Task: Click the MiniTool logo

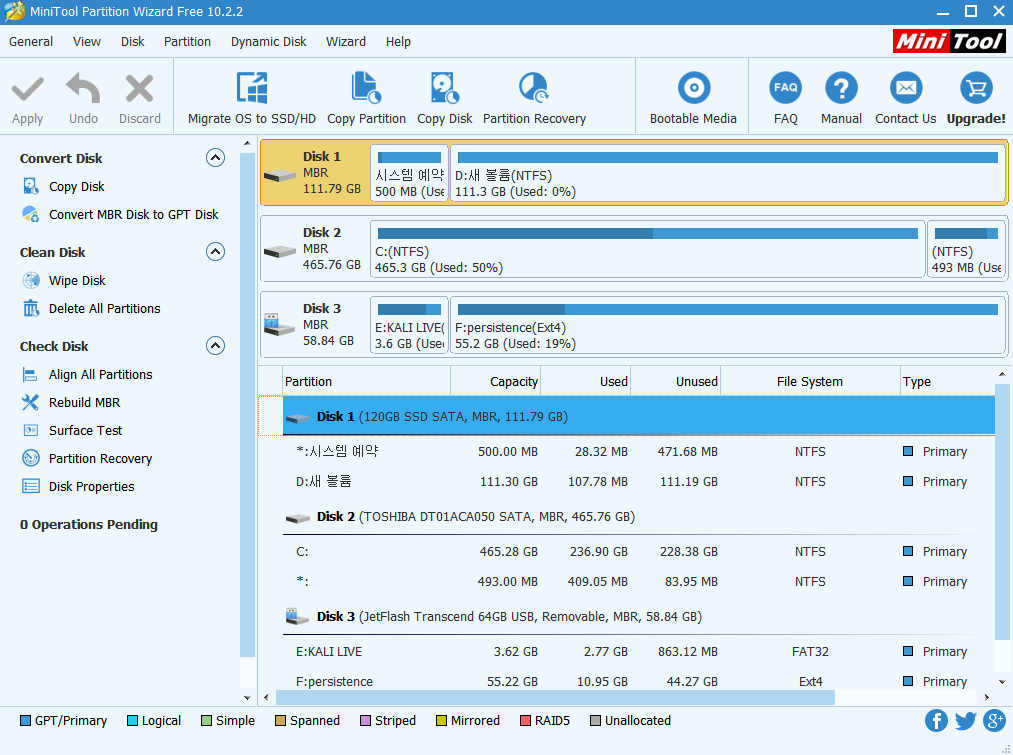Action: [x=949, y=41]
